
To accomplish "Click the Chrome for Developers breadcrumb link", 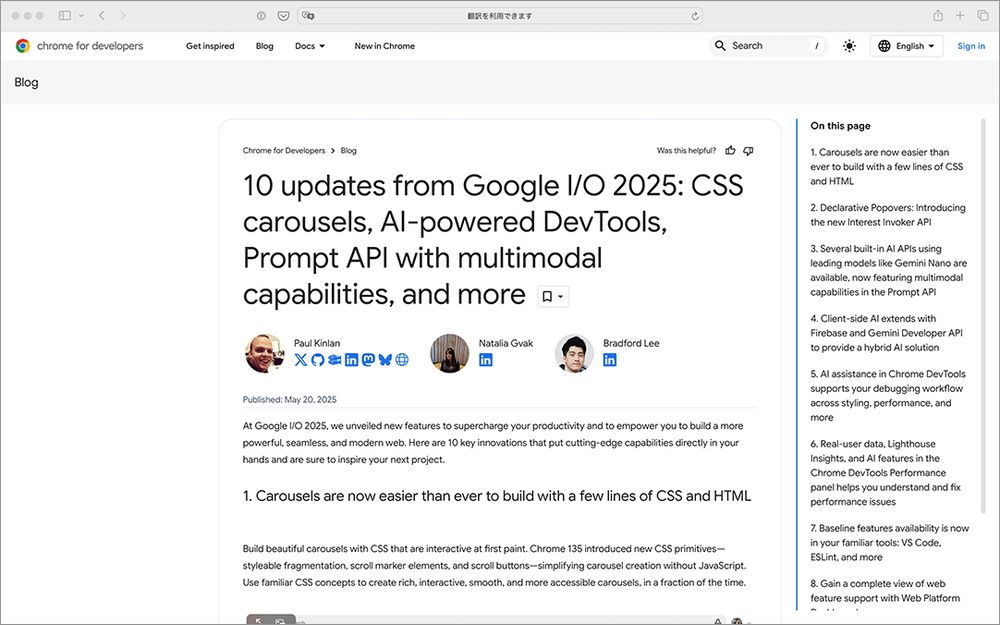I will pos(284,151).
